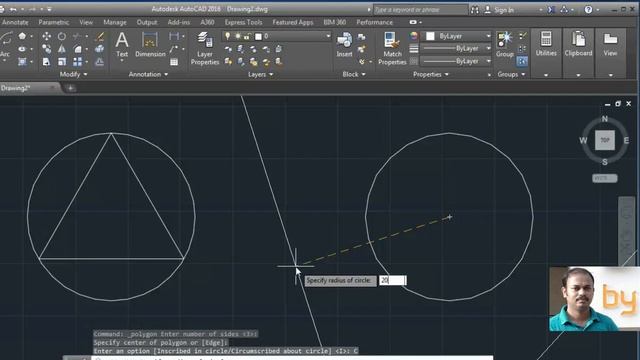Select the Ellipse tool icon
The height and width of the screenshot is (360, 640).
tap(22, 49)
